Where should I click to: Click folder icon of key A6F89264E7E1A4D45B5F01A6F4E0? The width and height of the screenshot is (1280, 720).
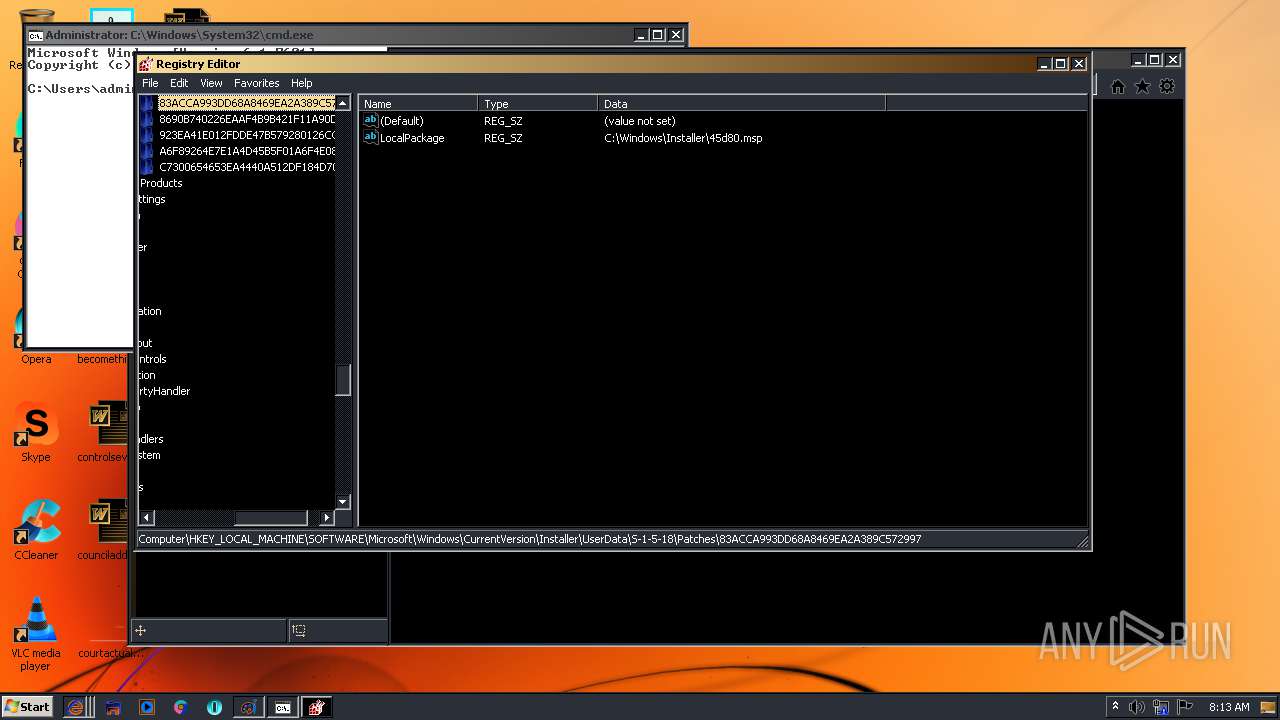pos(148,151)
